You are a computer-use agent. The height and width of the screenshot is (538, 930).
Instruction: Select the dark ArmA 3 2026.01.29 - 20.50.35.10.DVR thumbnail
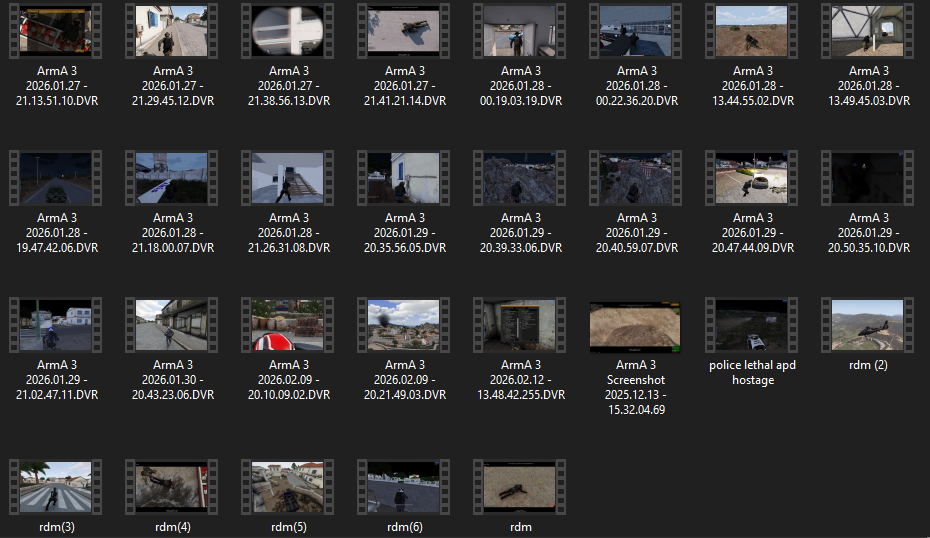point(866,177)
